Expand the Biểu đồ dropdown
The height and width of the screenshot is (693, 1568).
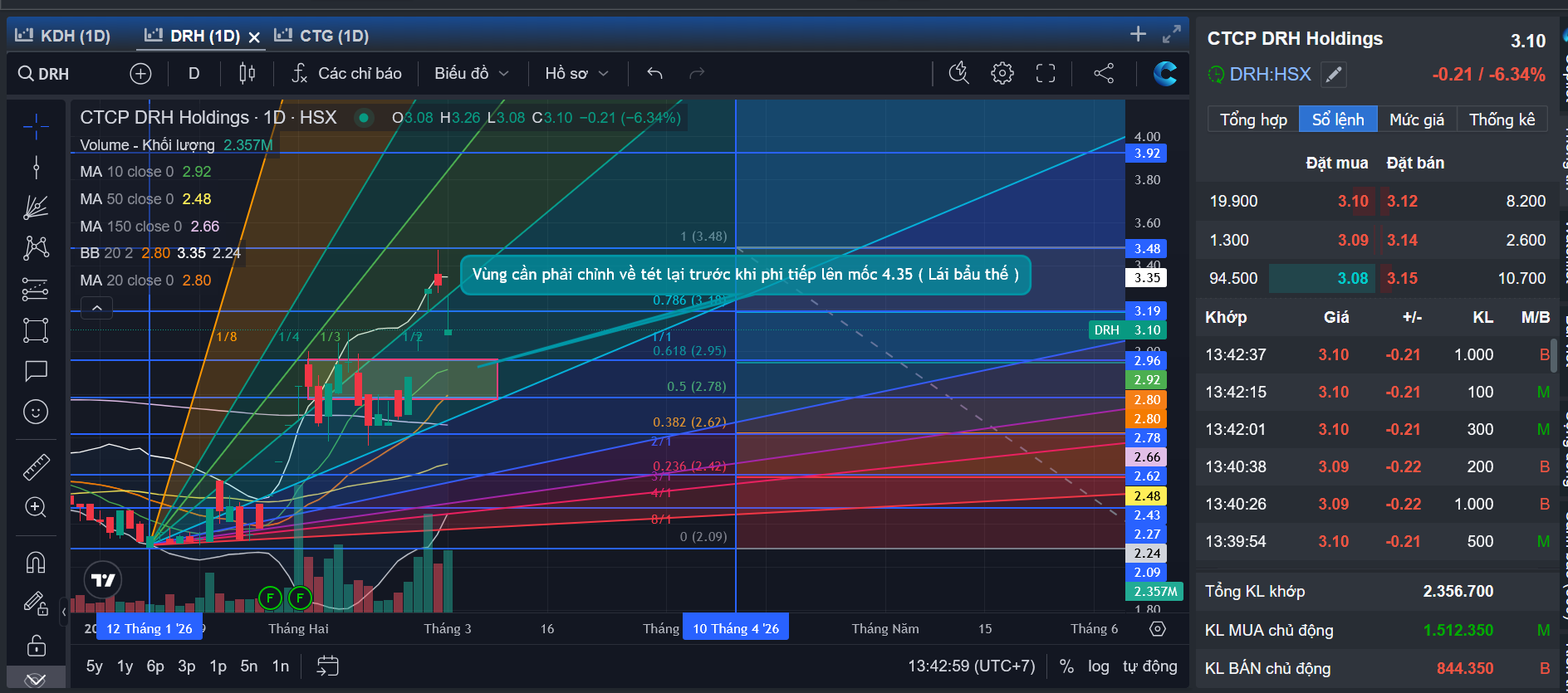click(472, 74)
